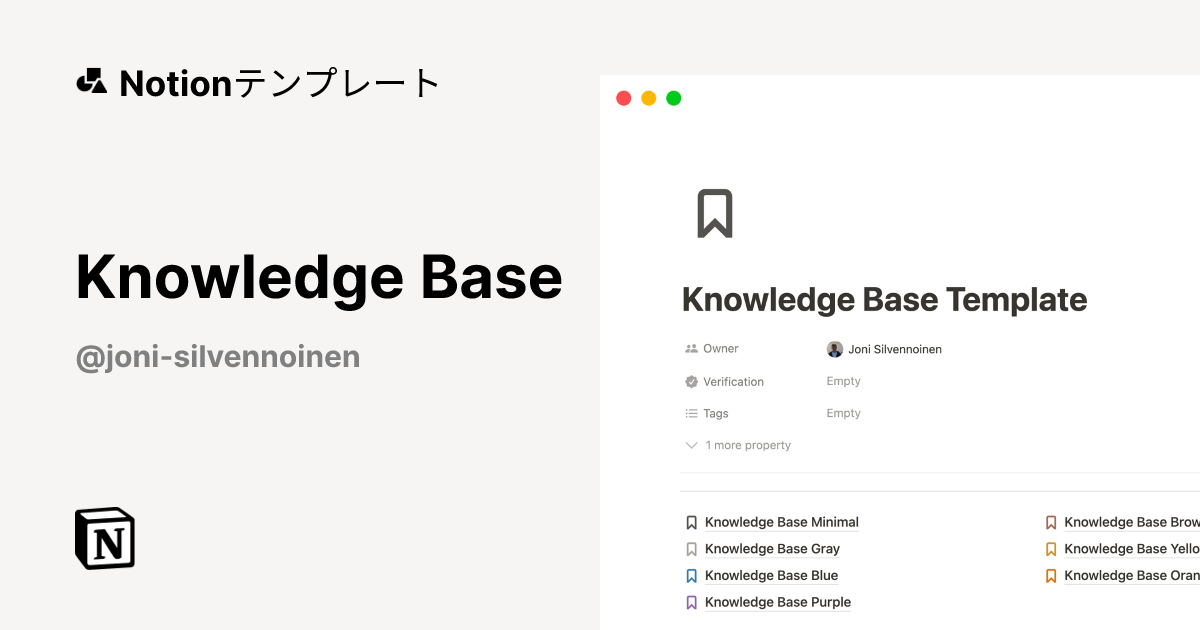The height and width of the screenshot is (630, 1200).
Task: Click blue bookmark icon beside Knowledge Base Blue
Action: (x=691, y=576)
